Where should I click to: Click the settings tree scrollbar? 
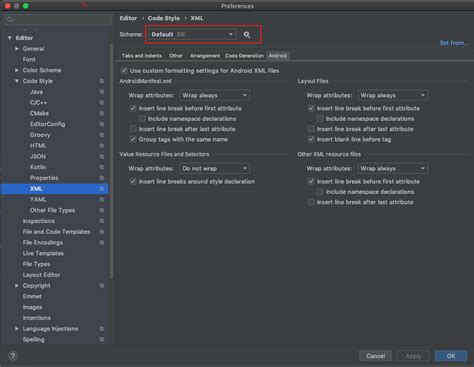pyautogui.click(x=111, y=161)
